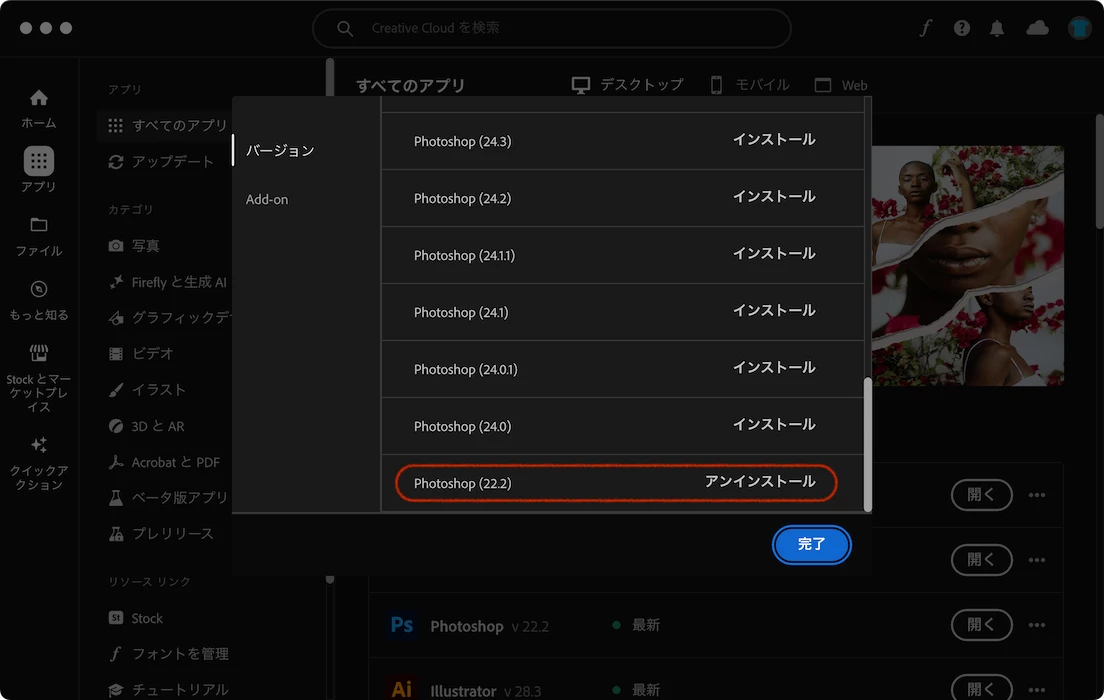The width and height of the screenshot is (1104, 700).
Task: Click the Photoshop (24.3) version label
Action: pos(463,142)
